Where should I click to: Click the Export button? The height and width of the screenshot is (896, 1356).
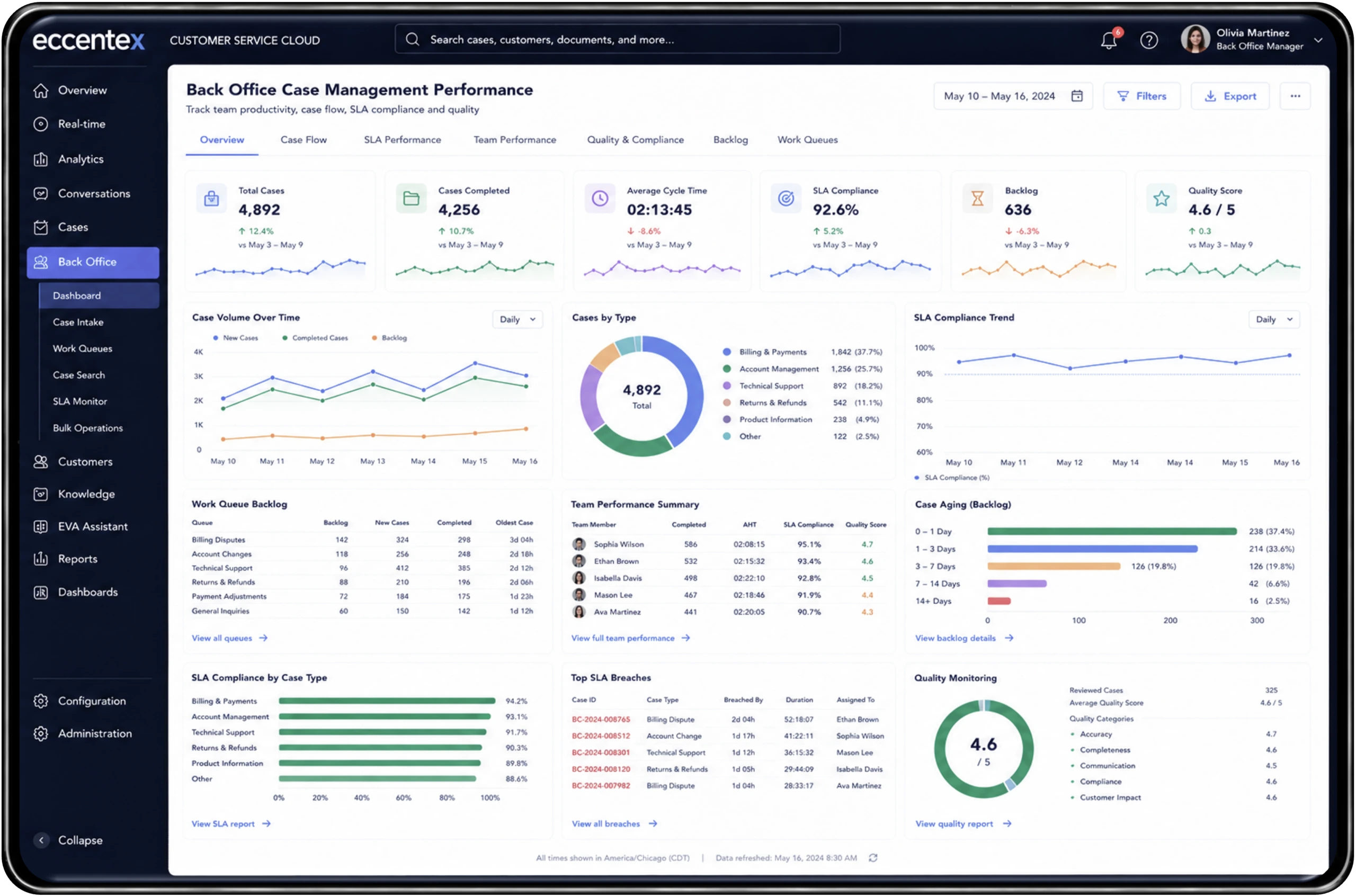tap(1230, 96)
